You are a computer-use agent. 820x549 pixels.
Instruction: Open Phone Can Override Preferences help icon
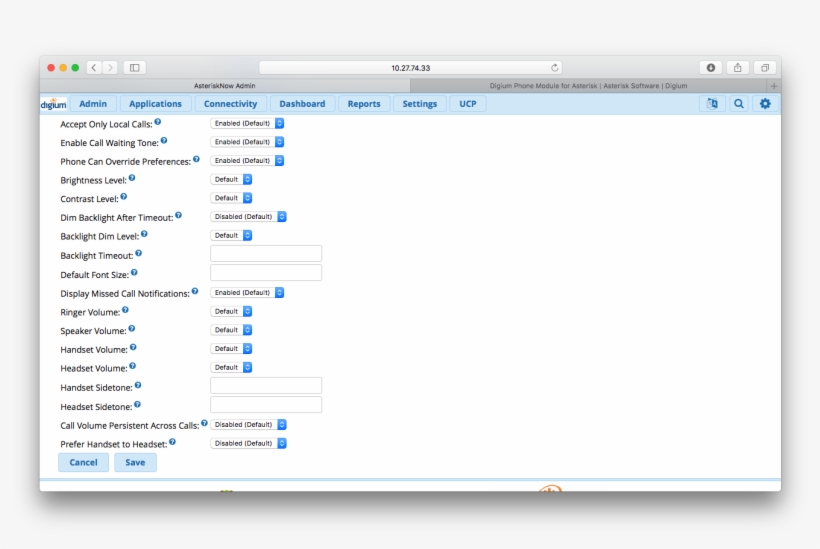pyautogui.click(x=196, y=159)
